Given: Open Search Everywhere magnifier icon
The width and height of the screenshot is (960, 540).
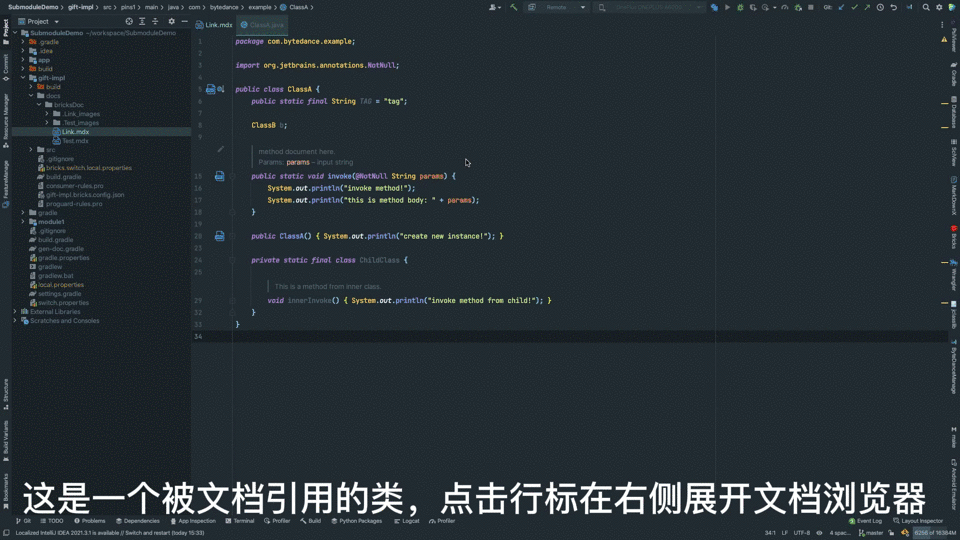Looking at the screenshot, I should (926, 7).
